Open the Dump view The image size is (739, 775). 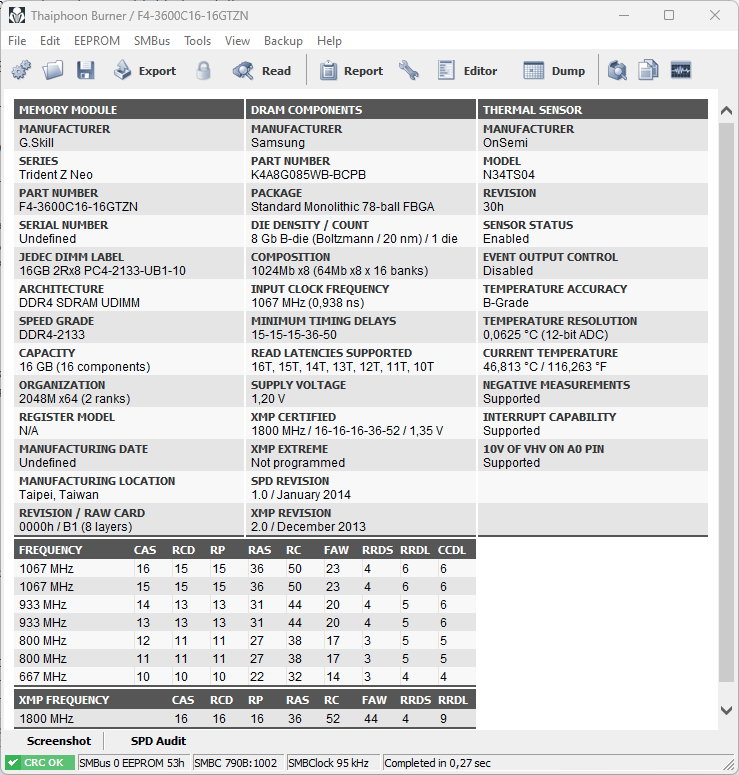(554, 71)
